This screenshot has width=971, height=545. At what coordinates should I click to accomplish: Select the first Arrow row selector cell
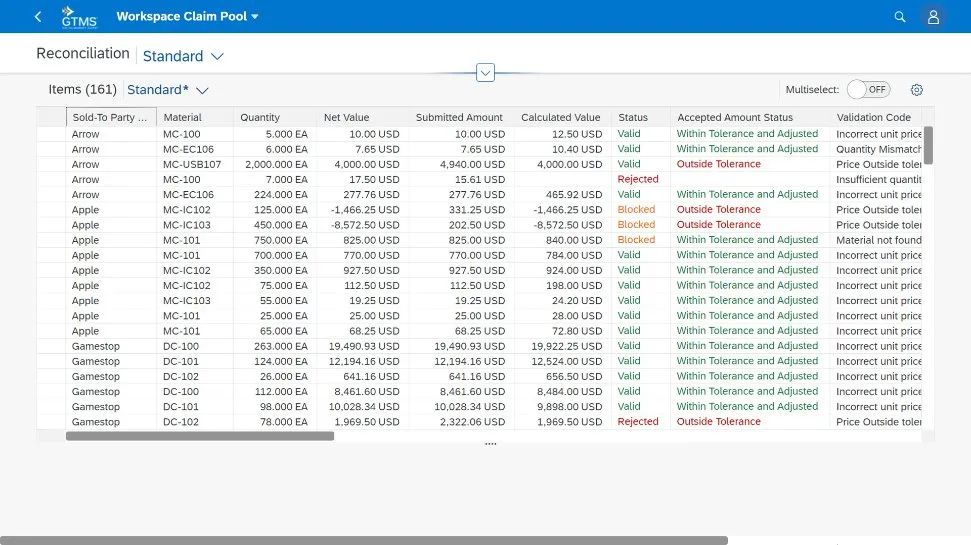(51, 134)
